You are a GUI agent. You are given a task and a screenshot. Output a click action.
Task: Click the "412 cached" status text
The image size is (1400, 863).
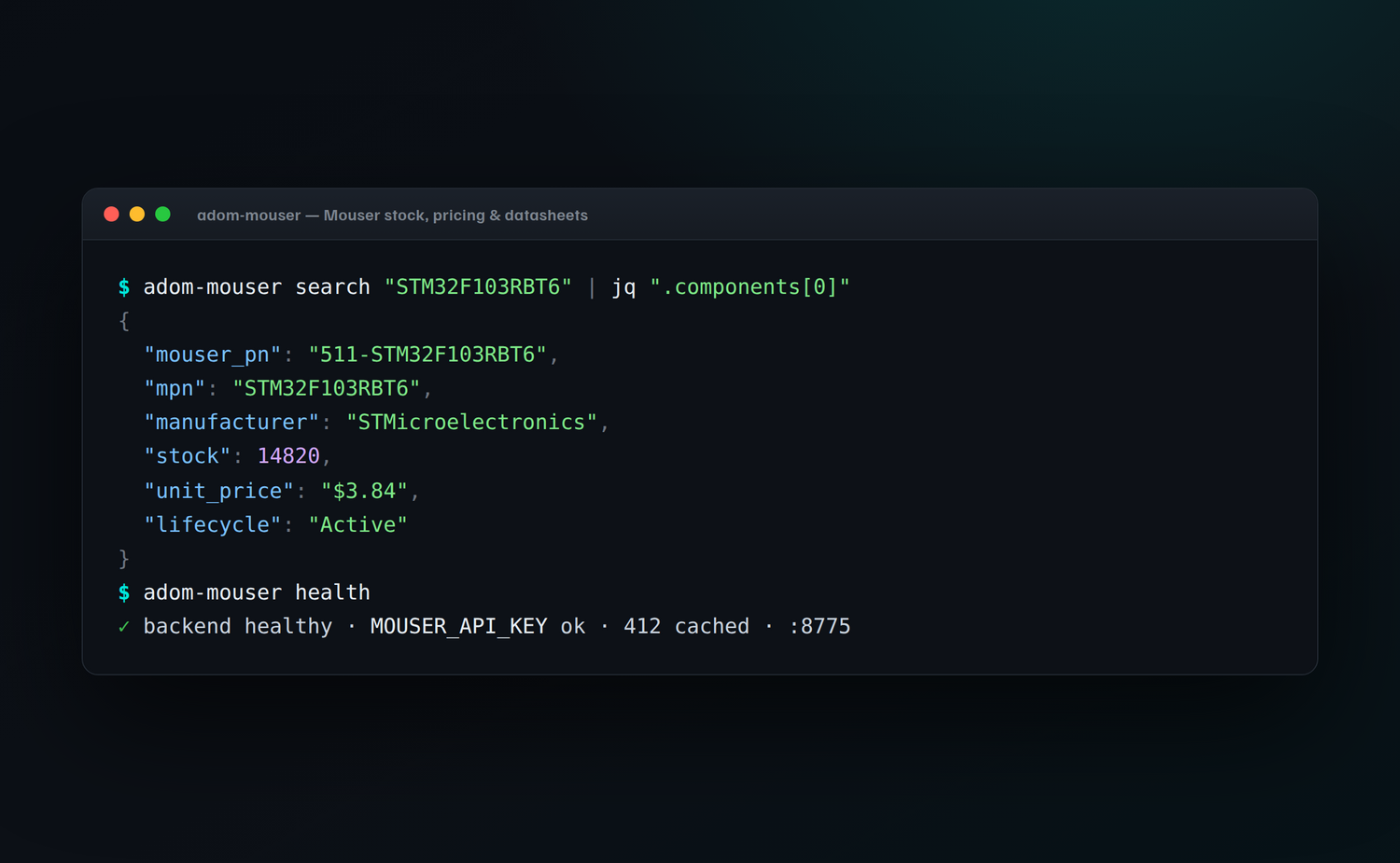[x=686, y=627]
